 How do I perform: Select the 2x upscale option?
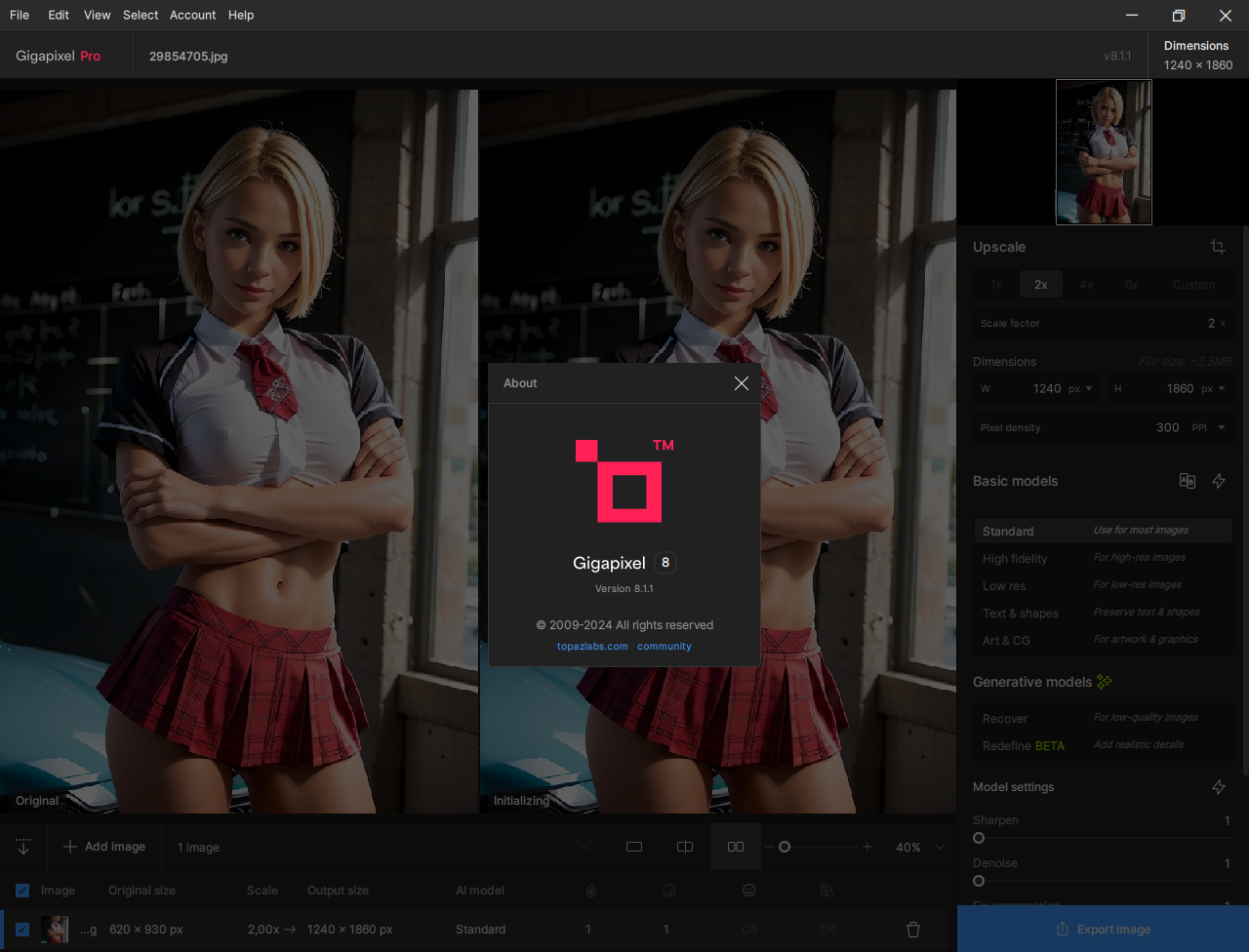click(1041, 285)
